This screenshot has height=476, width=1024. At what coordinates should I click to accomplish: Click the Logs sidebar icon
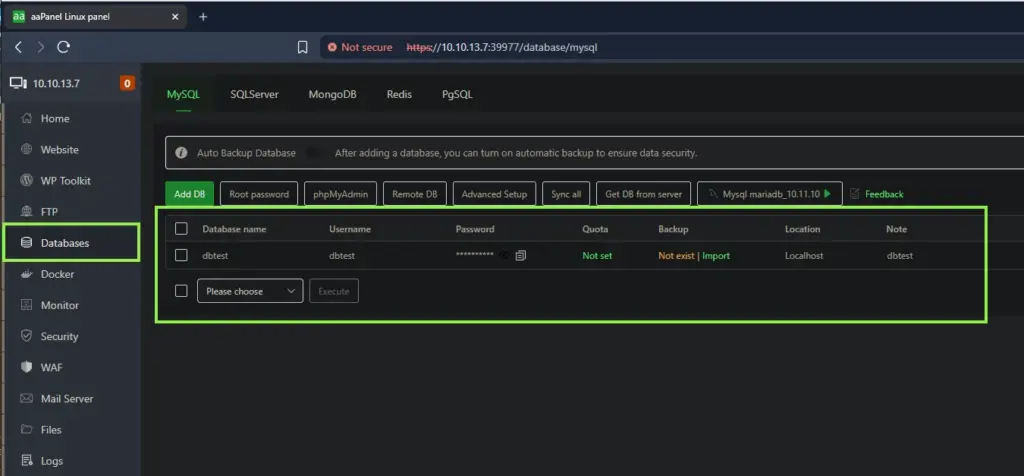point(27,460)
